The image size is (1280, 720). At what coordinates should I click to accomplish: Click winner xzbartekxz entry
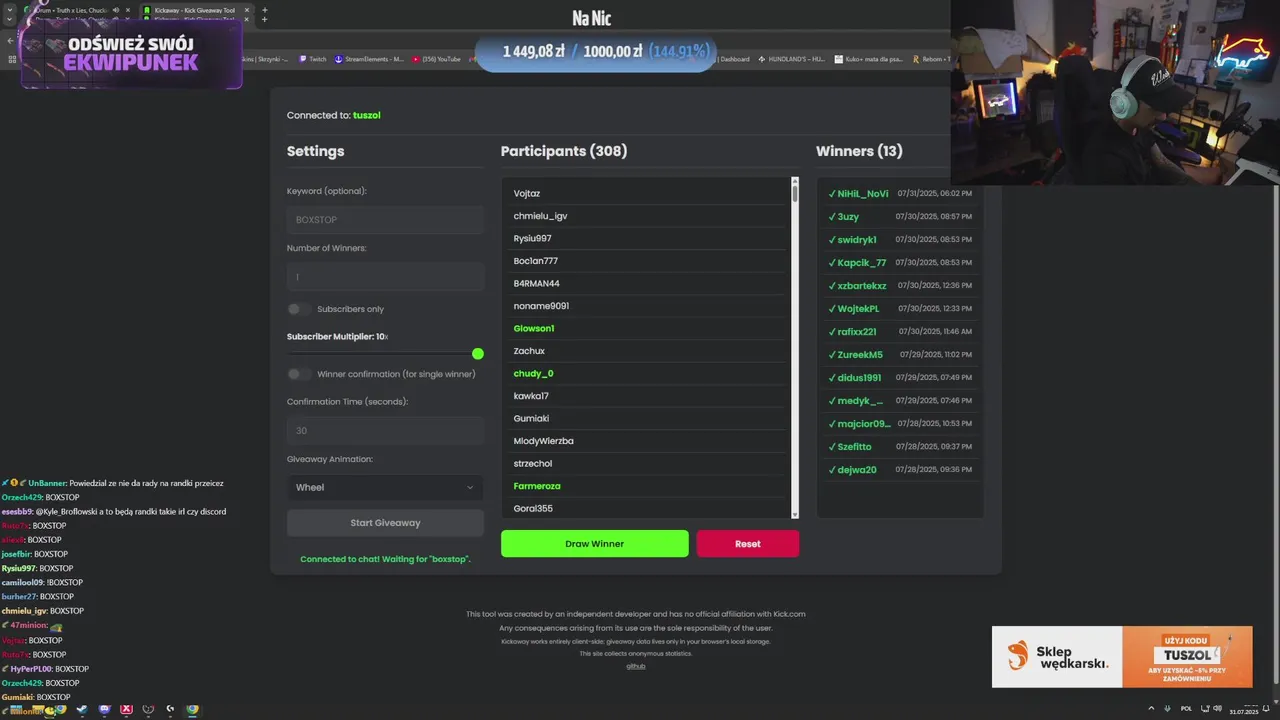(x=900, y=286)
